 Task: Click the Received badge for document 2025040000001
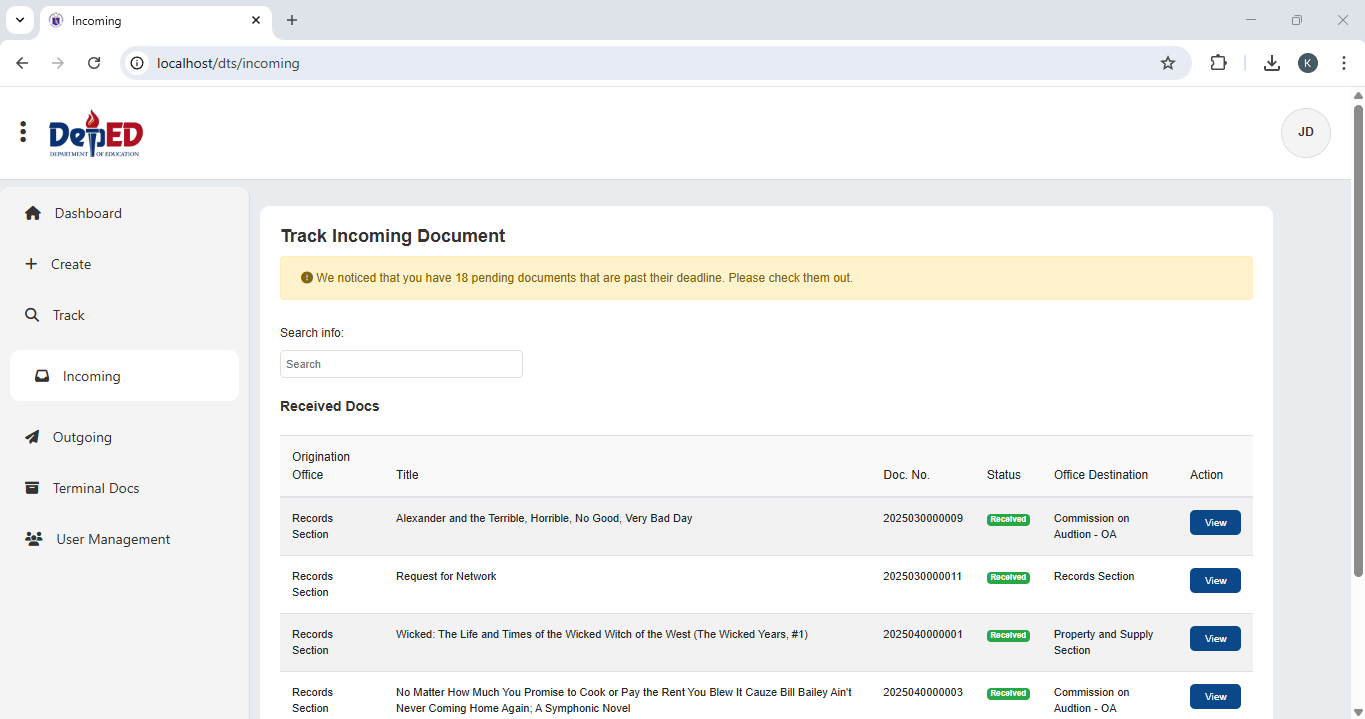tap(1008, 635)
